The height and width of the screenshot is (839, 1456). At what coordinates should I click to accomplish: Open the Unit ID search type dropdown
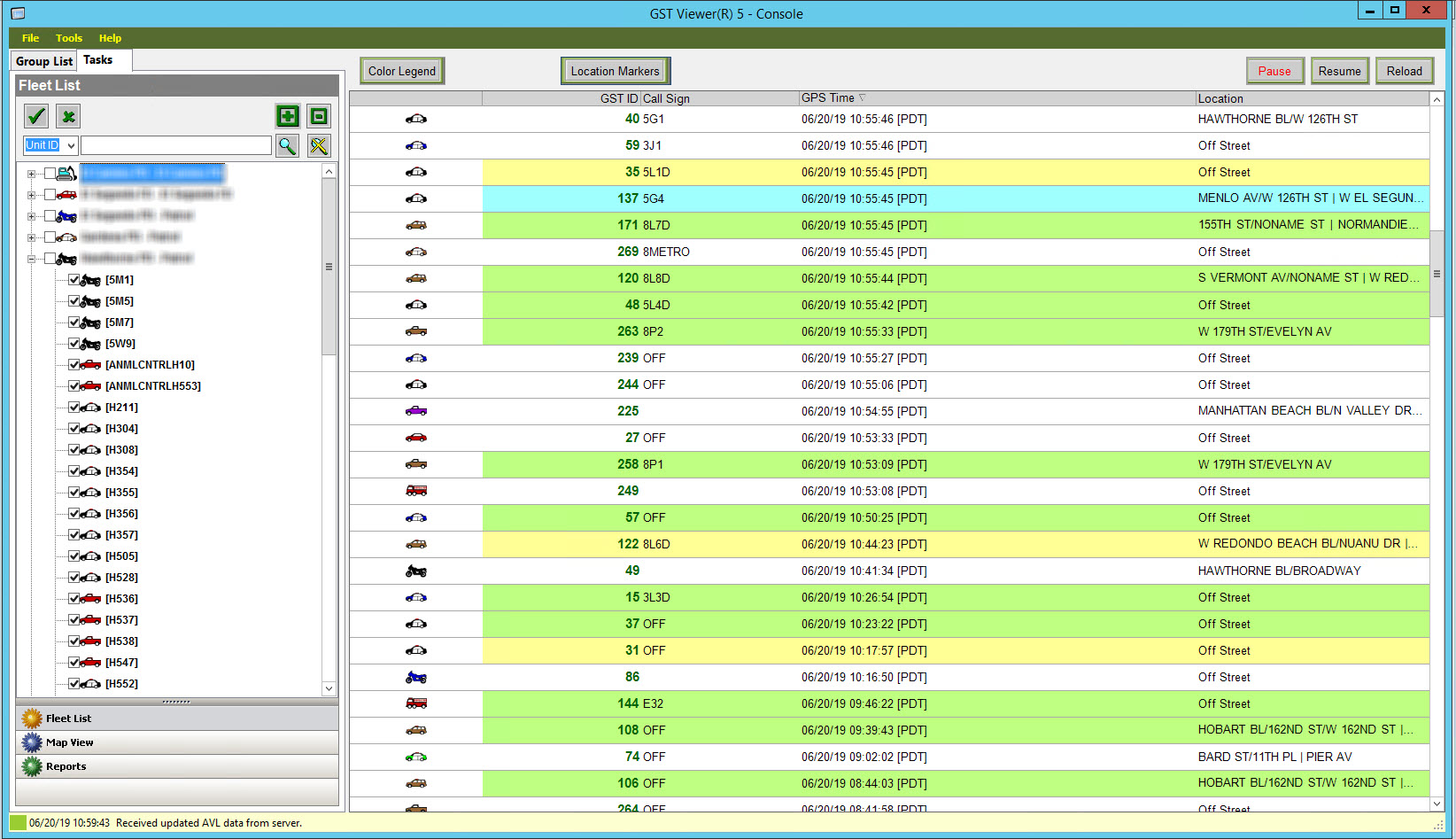click(x=71, y=145)
